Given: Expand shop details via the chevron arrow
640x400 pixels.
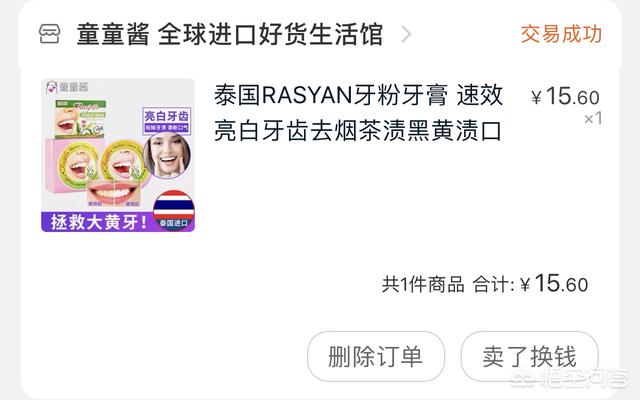Looking at the screenshot, I should [406, 34].
